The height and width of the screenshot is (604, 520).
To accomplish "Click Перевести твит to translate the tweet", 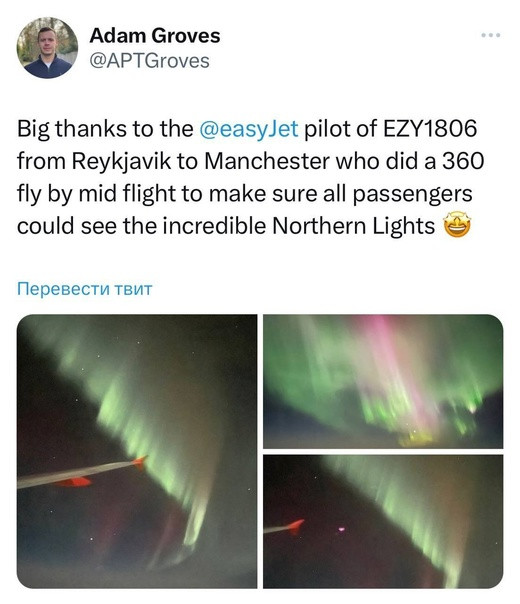I will pyautogui.click(x=85, y=289).
